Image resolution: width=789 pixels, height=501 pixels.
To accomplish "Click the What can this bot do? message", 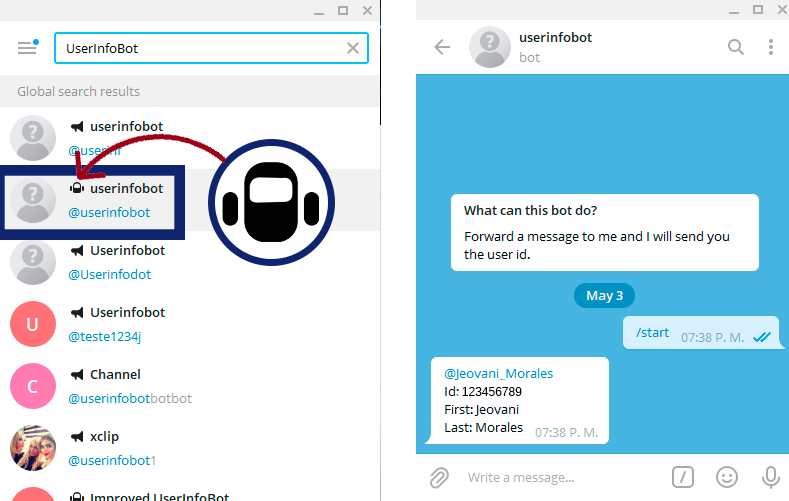I will point(604,232).
